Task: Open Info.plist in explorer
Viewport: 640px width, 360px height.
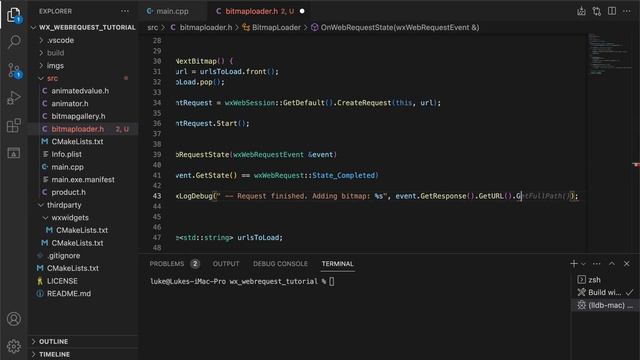Action: coord(83,154)
